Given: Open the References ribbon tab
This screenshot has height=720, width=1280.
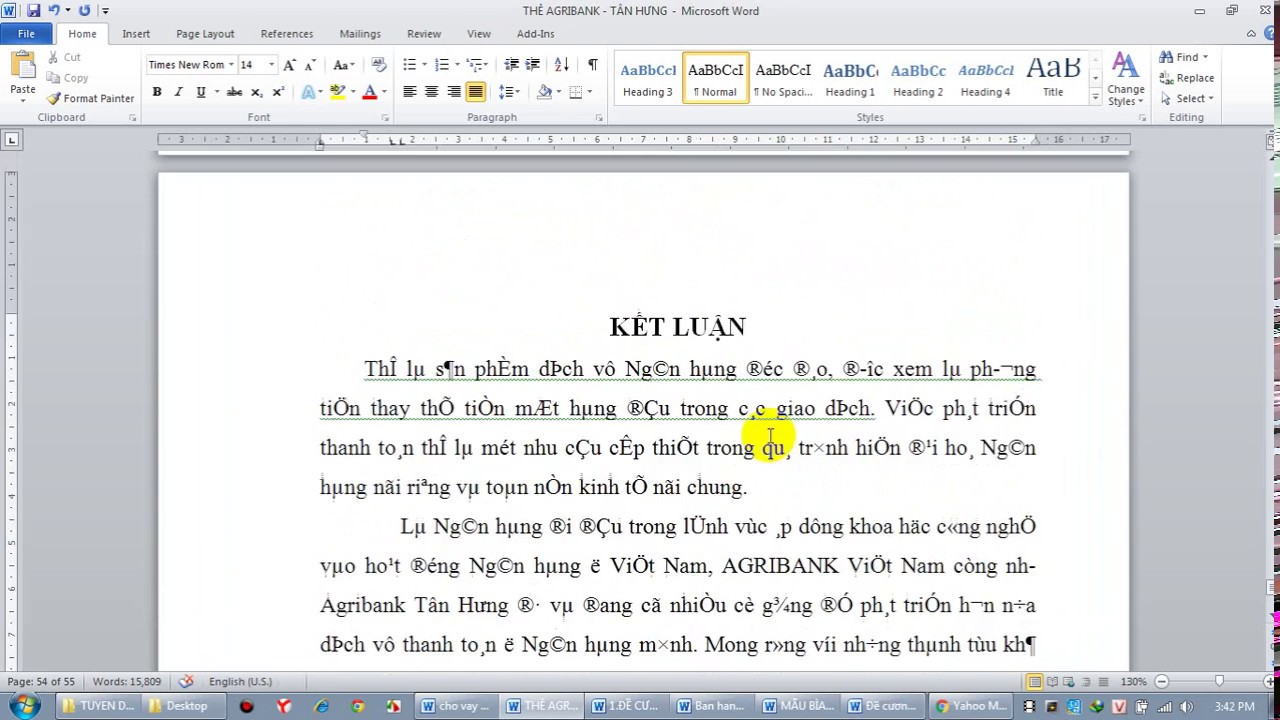Looking at the screenshot, I should point(287,33).
